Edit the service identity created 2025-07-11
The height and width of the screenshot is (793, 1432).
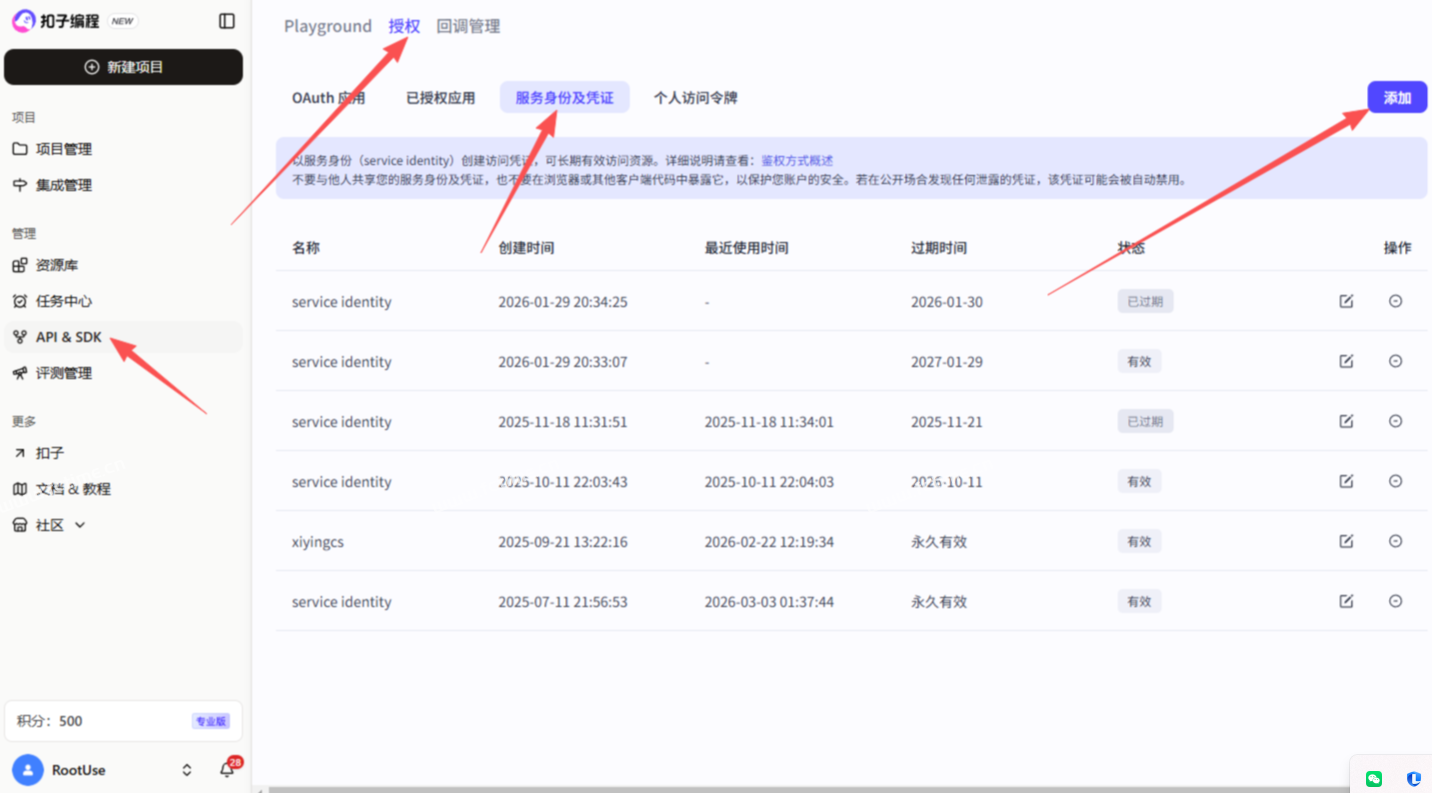coord(1346,601)
